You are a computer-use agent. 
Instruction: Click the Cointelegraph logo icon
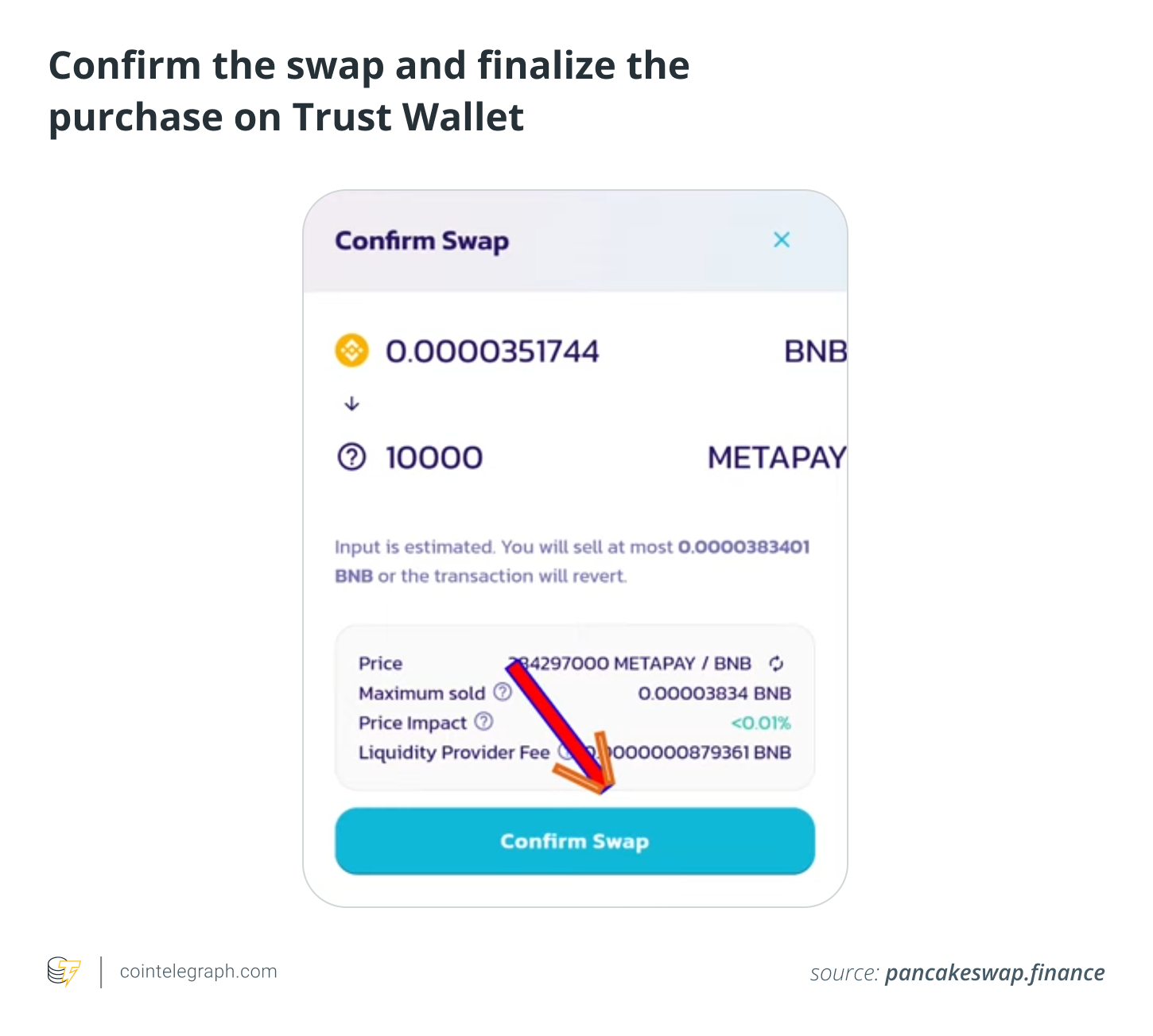pyautogui.click(x=64, y=972)
